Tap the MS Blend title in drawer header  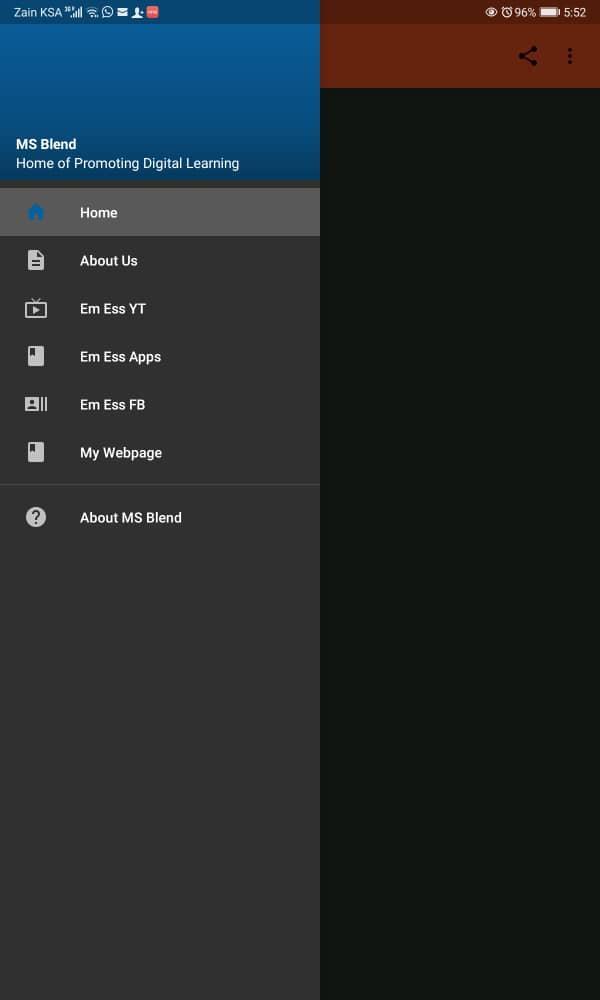click(x=46, y=144)
